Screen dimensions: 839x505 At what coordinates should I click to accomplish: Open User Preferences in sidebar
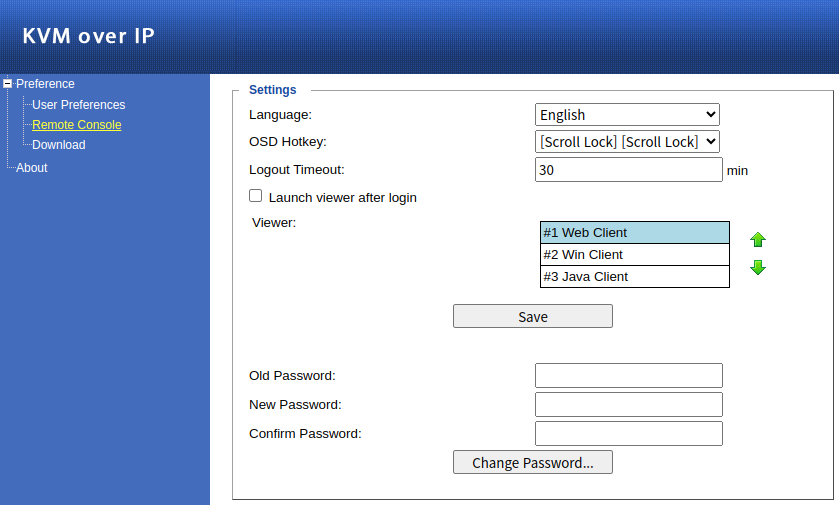click(x=79, y=105)
